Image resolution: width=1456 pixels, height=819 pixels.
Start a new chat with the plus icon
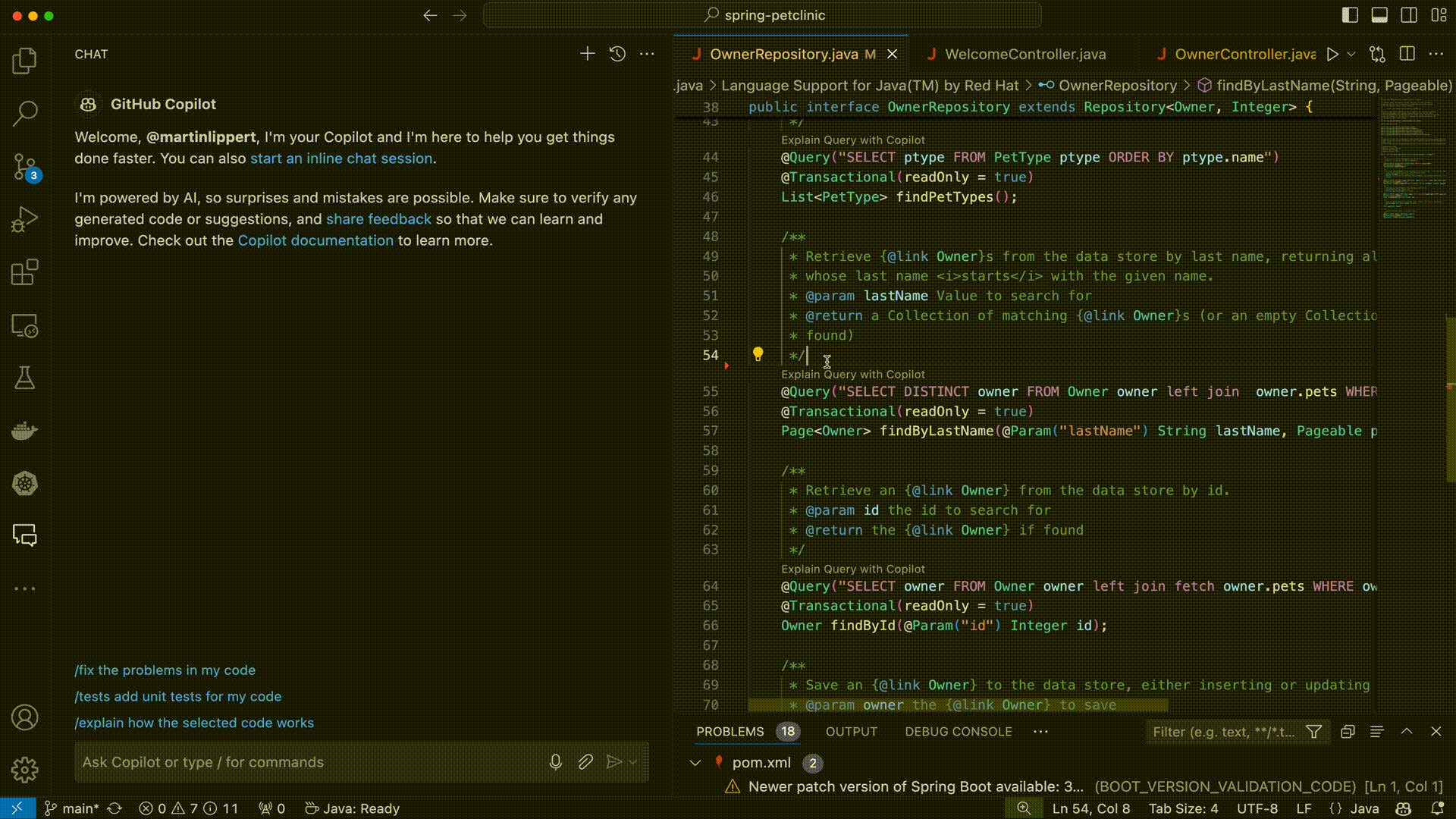(587, 54)
